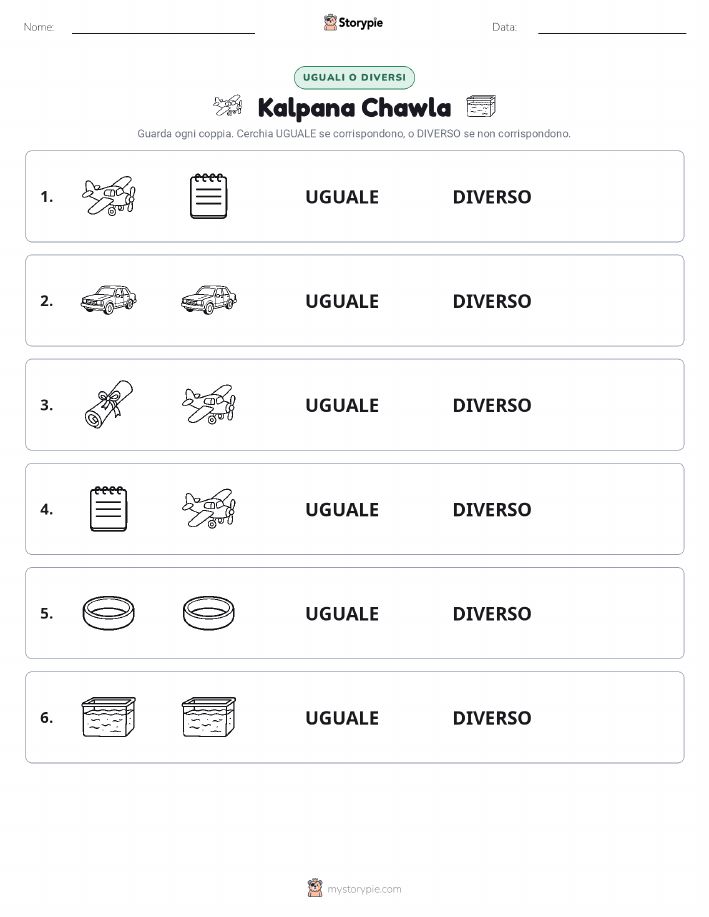The width and height of the screenshot is (709, 917).
Task: Select DIVERSO for question 4
Action: 492,509
